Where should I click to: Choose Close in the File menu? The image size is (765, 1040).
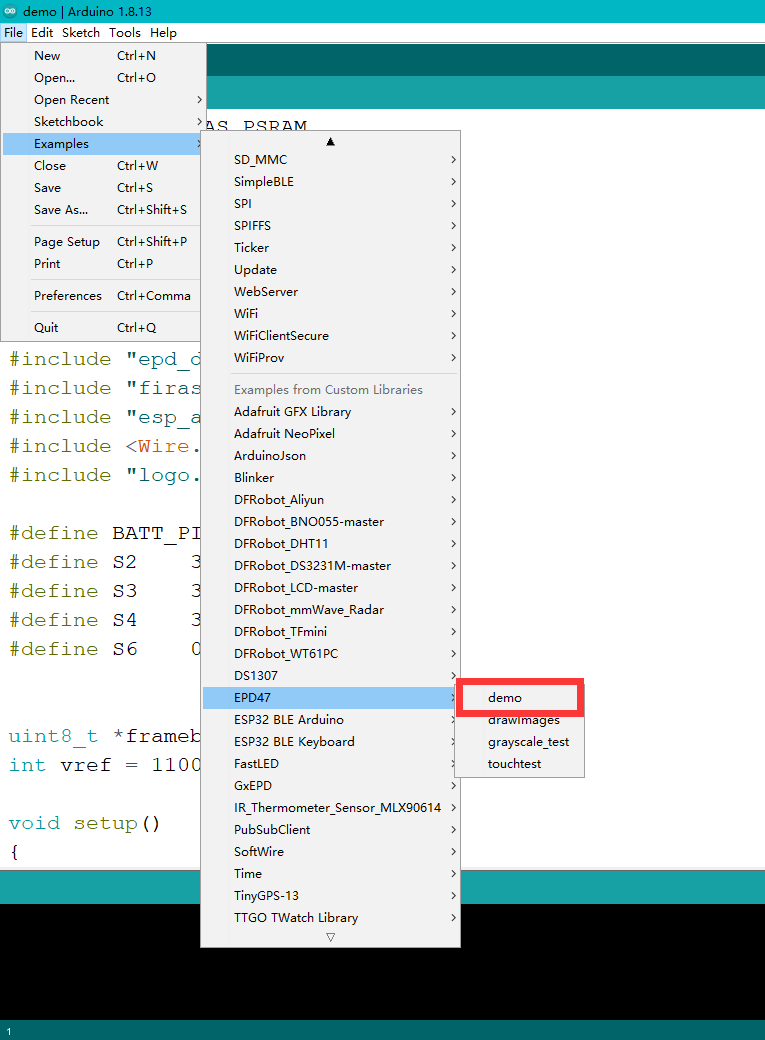103,165
